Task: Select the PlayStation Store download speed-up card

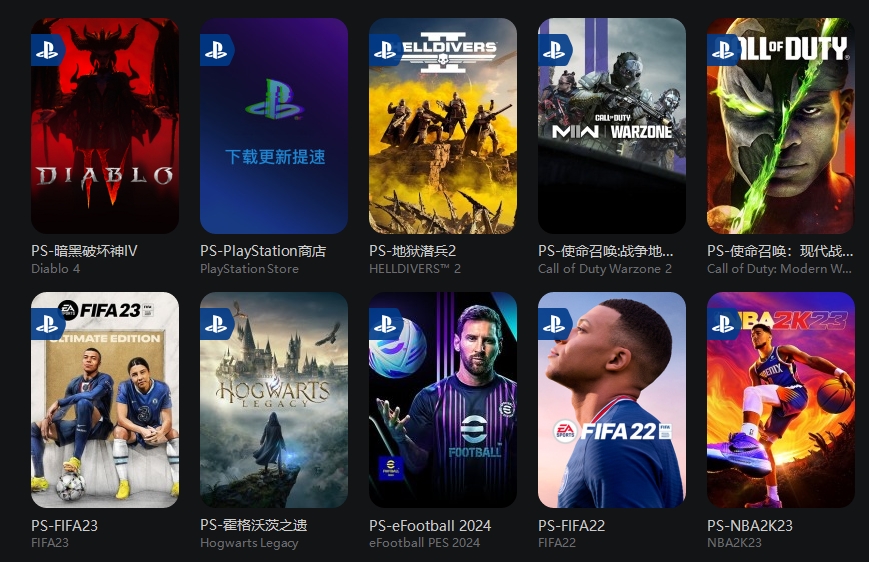Action: 274,126
